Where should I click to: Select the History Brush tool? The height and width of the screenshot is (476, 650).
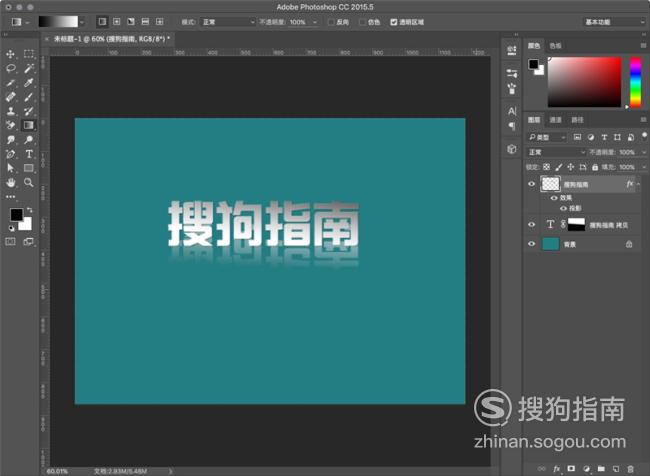(29, 111)
